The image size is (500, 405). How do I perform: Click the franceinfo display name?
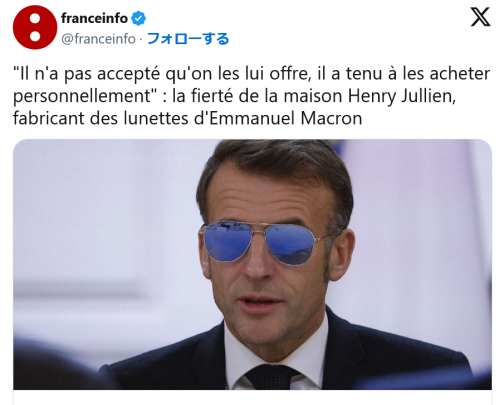[x=94, y=18]
